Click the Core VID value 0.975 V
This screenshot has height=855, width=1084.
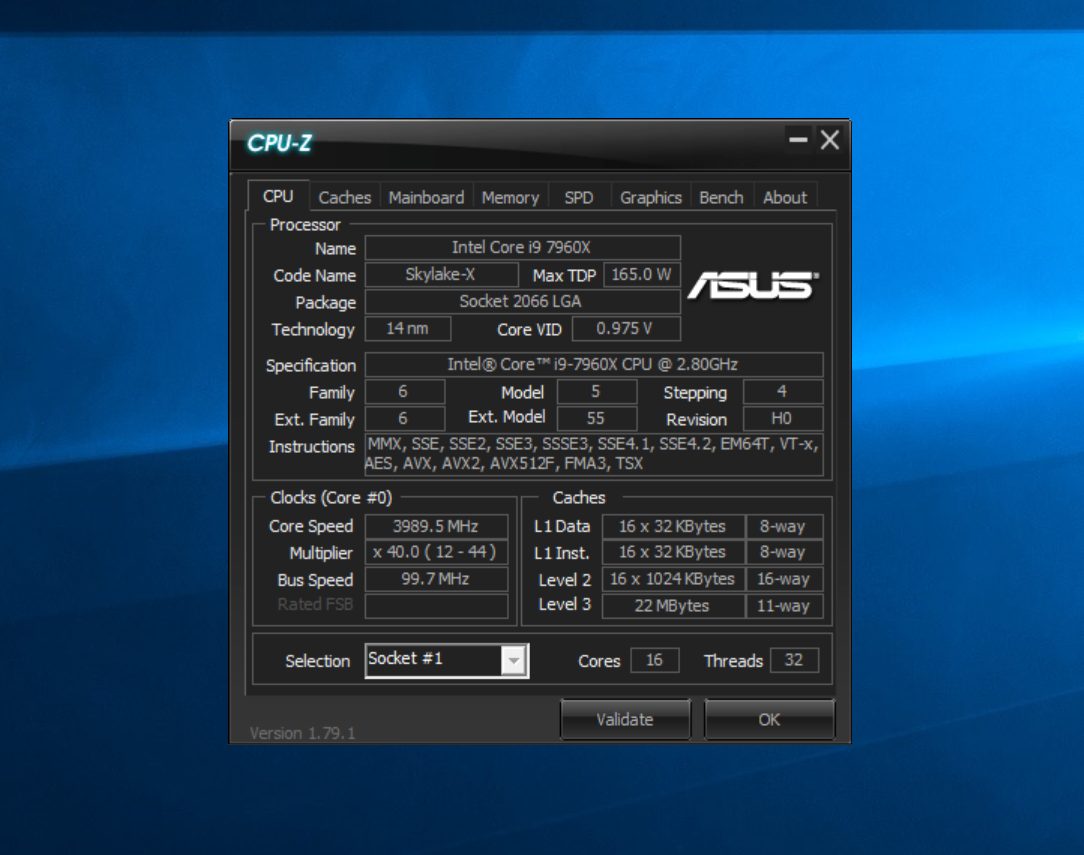tap(626, 328)
